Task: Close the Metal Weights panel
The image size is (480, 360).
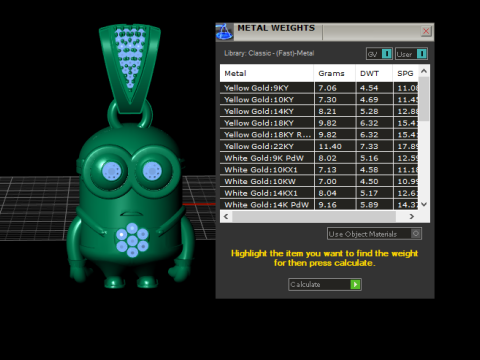Action: [426, 31]
